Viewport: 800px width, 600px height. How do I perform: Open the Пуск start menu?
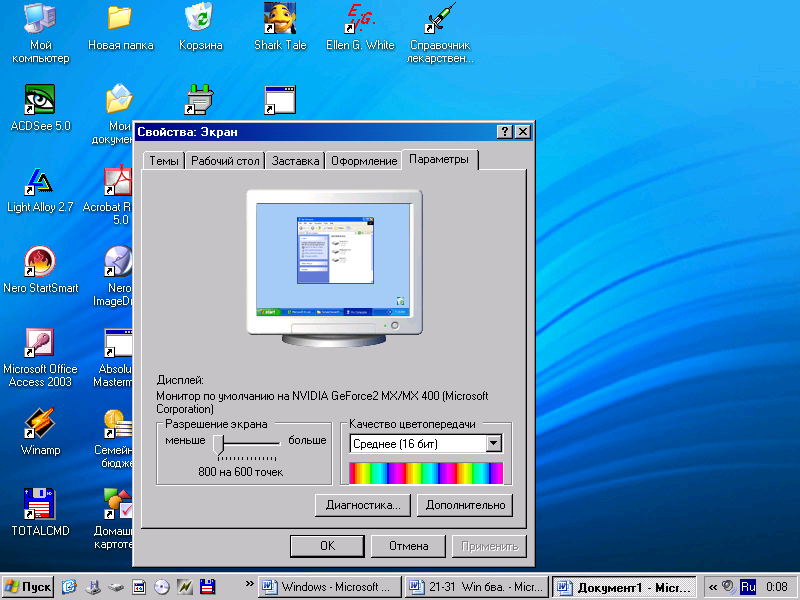coord(28,587)
